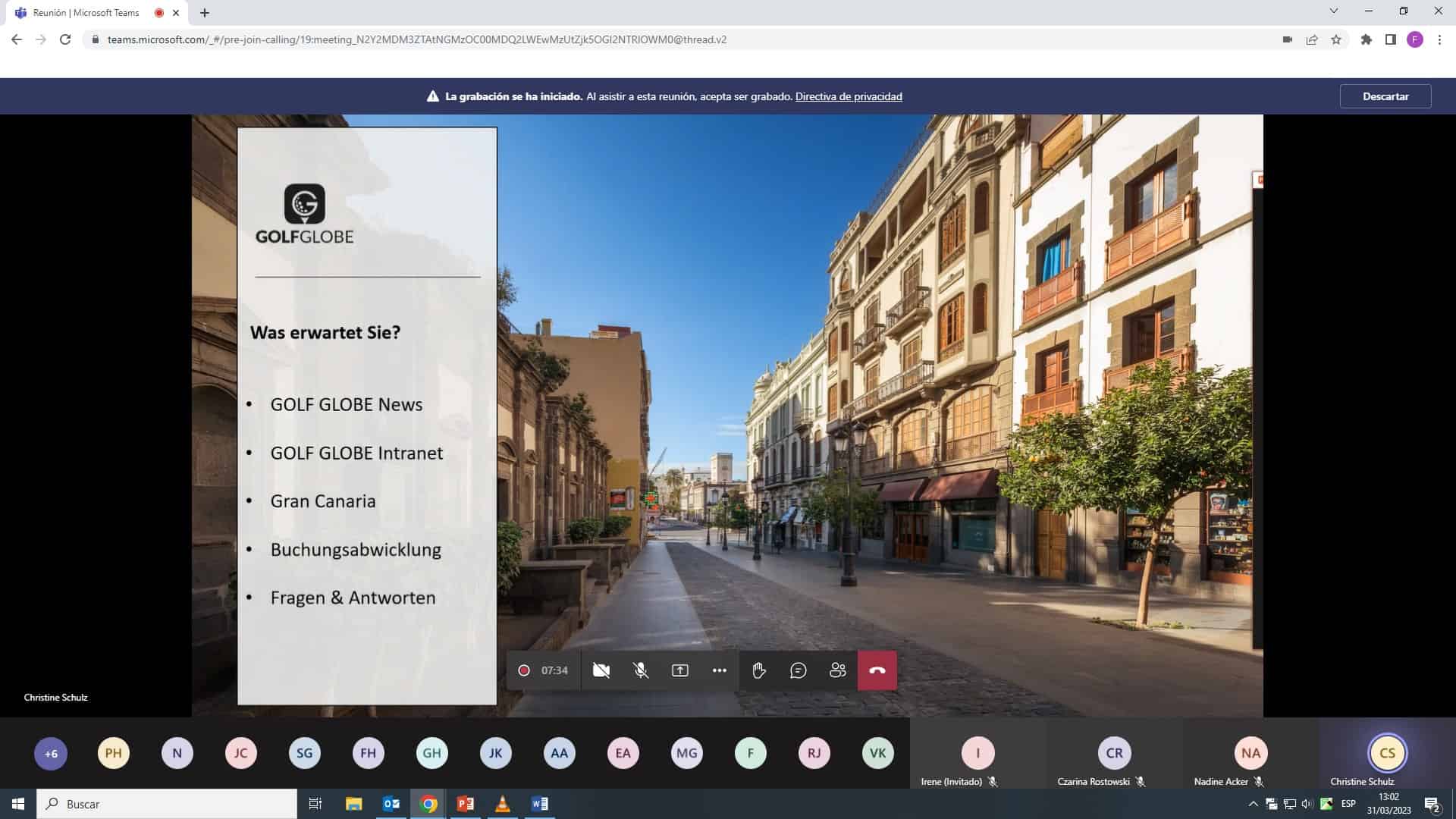This screenshot has height=819, width=1456.
Task: Open Chrome tab search chevron
Action: pos(1334,11)
